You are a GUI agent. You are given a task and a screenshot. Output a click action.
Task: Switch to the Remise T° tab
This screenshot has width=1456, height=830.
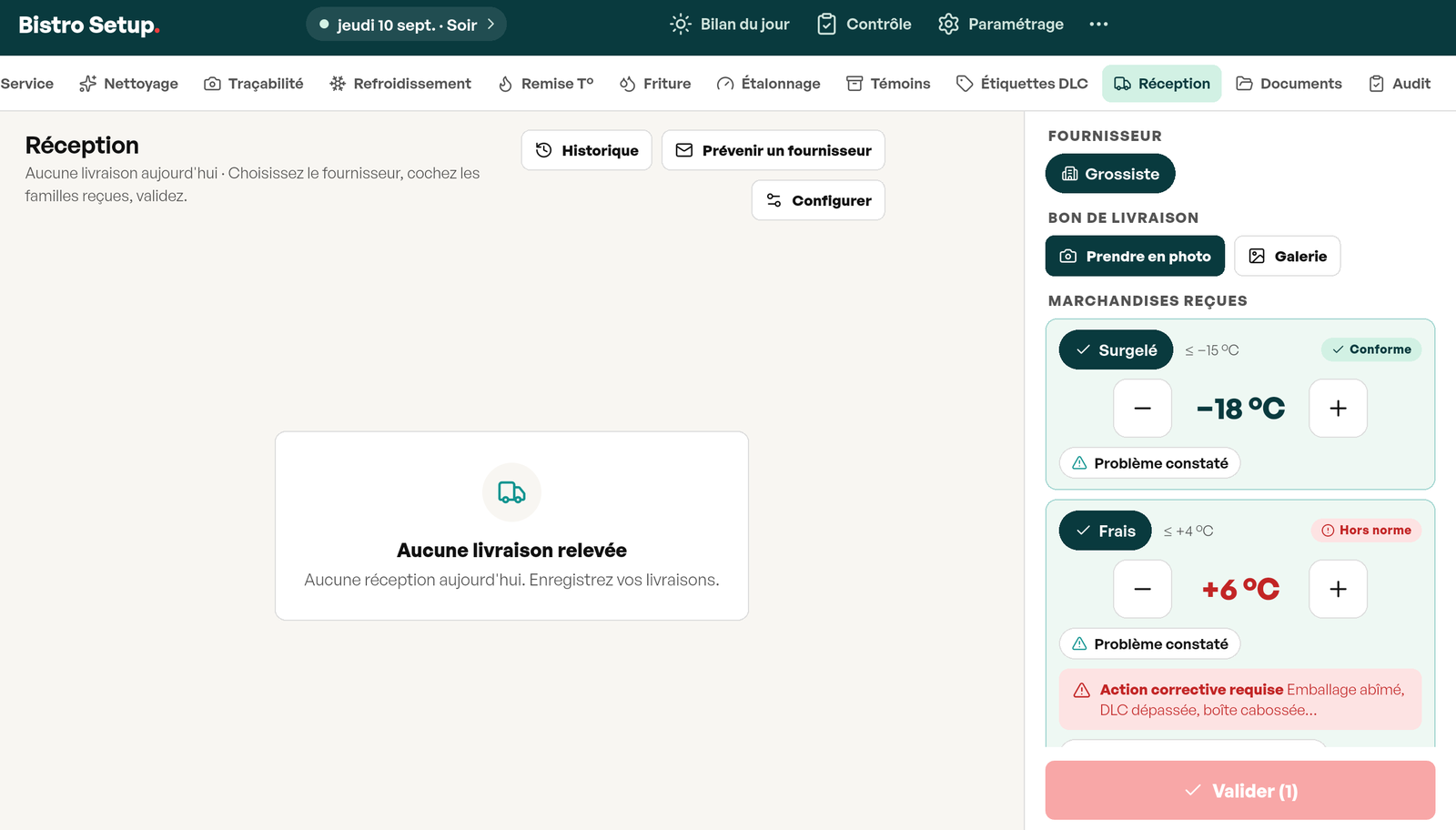coord(546,84)
